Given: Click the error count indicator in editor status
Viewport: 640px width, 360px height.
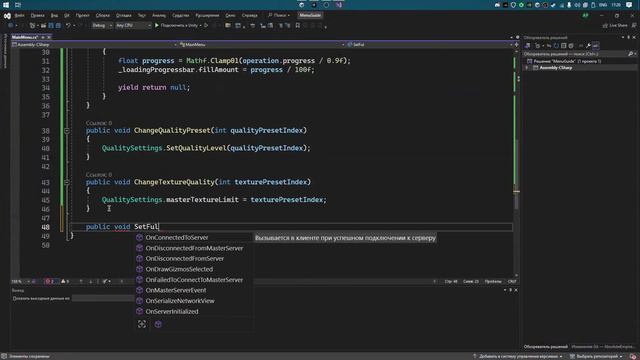Looking at the screenshot, I should (x=50, y=281).
